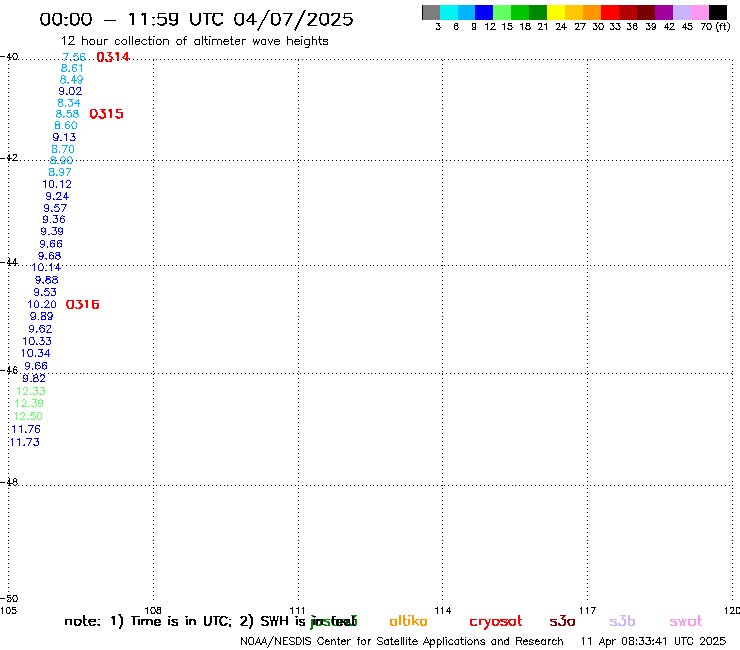Viewport: 740px width, 650px height.
Task: Click the altika satellite legend label
Action: pos(408,621)
